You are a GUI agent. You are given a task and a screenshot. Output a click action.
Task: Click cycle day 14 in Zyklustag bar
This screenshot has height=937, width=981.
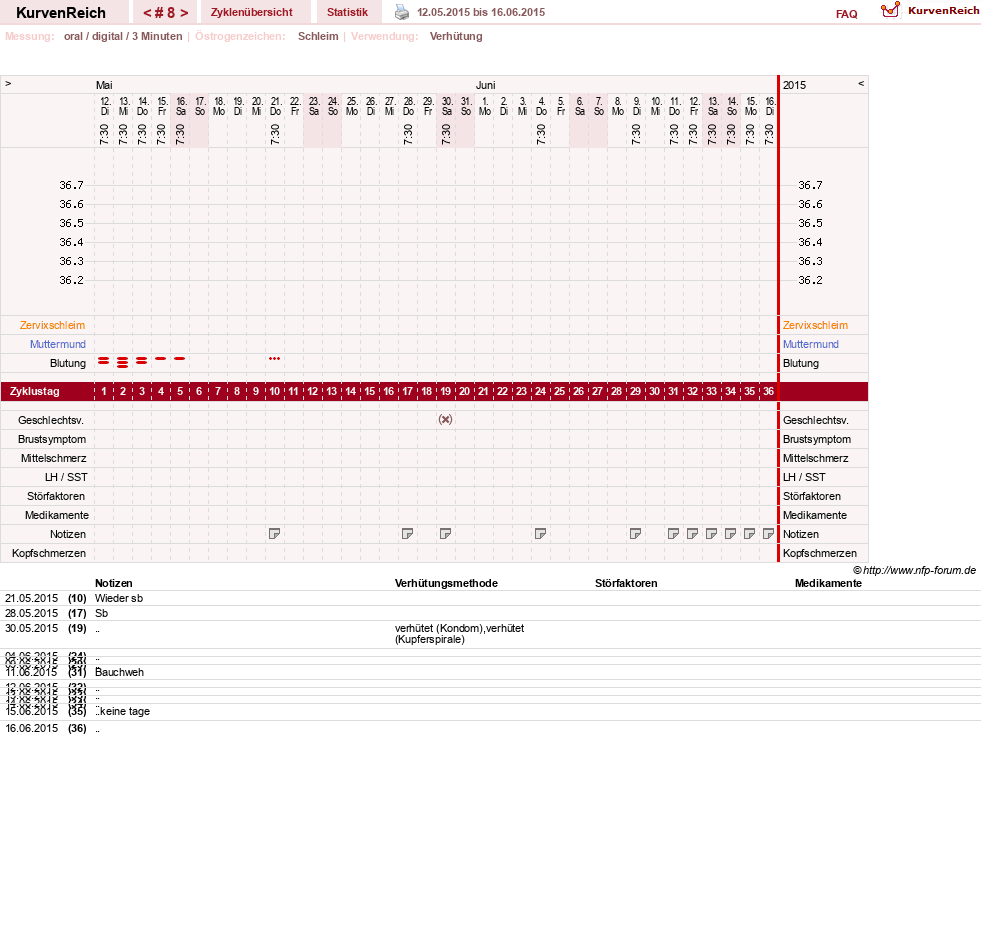(x=350, y=391)
